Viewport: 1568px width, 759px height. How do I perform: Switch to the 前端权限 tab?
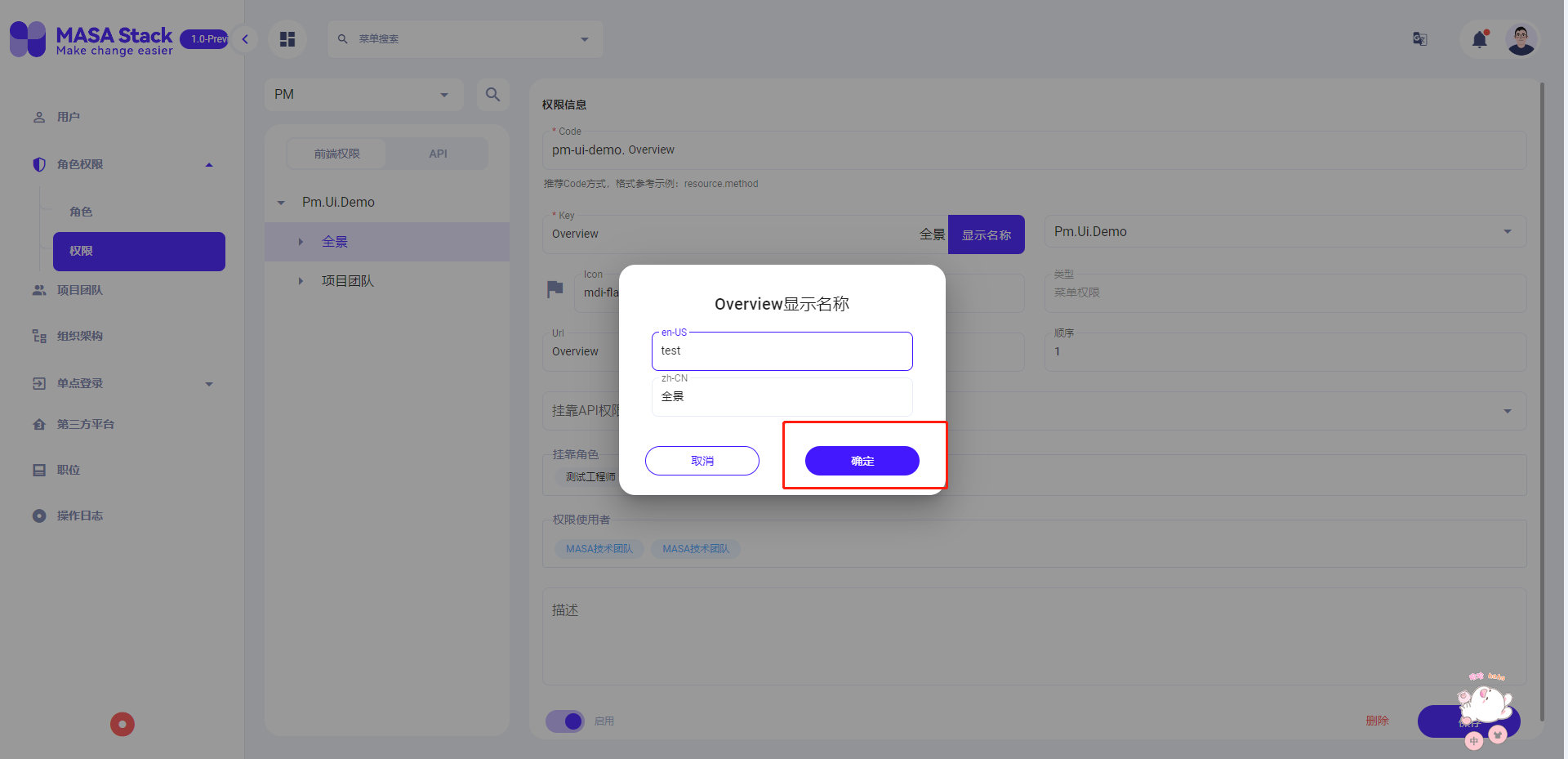click(336, 154)
